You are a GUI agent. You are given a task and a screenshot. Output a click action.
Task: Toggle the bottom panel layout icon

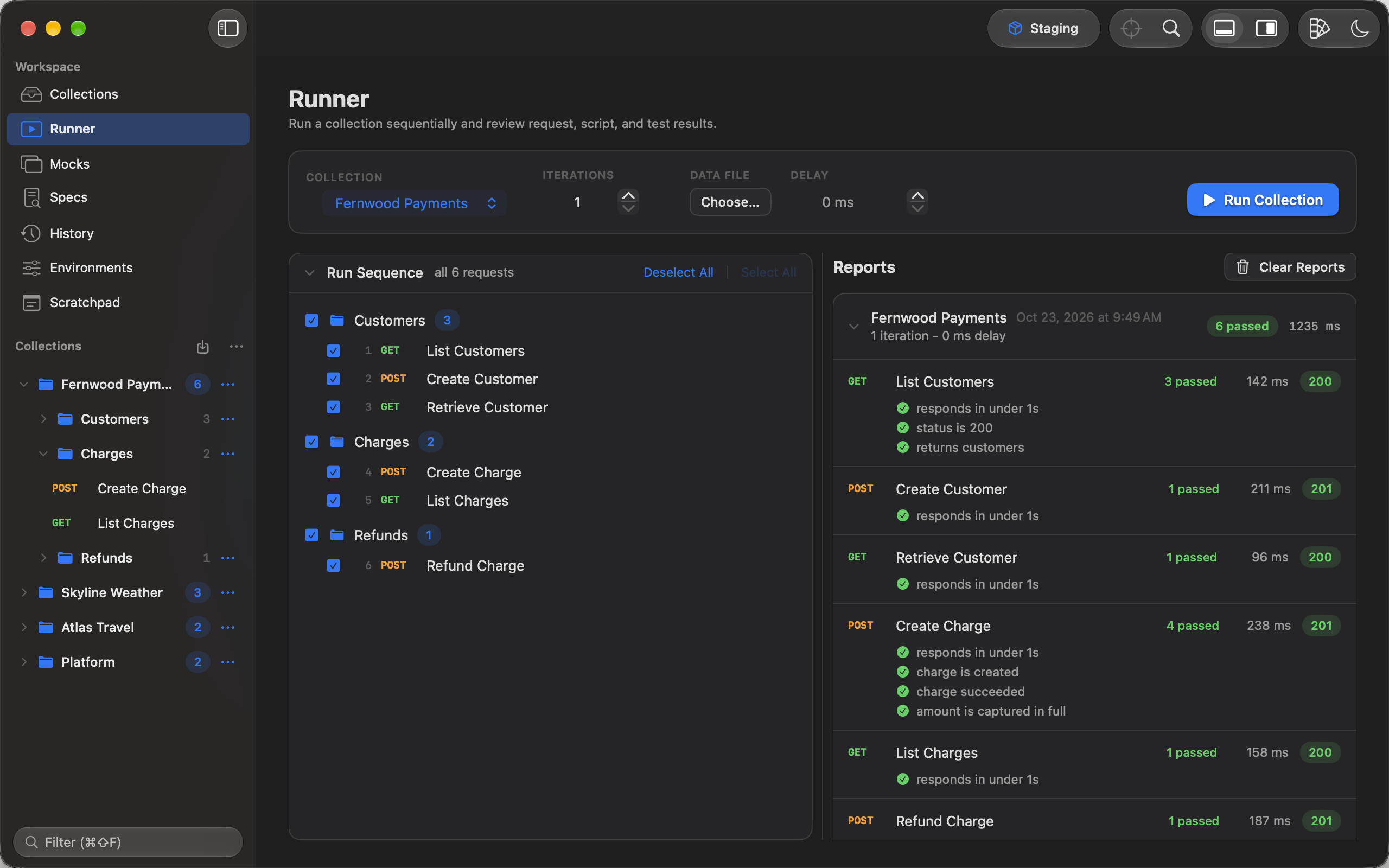1224,28
